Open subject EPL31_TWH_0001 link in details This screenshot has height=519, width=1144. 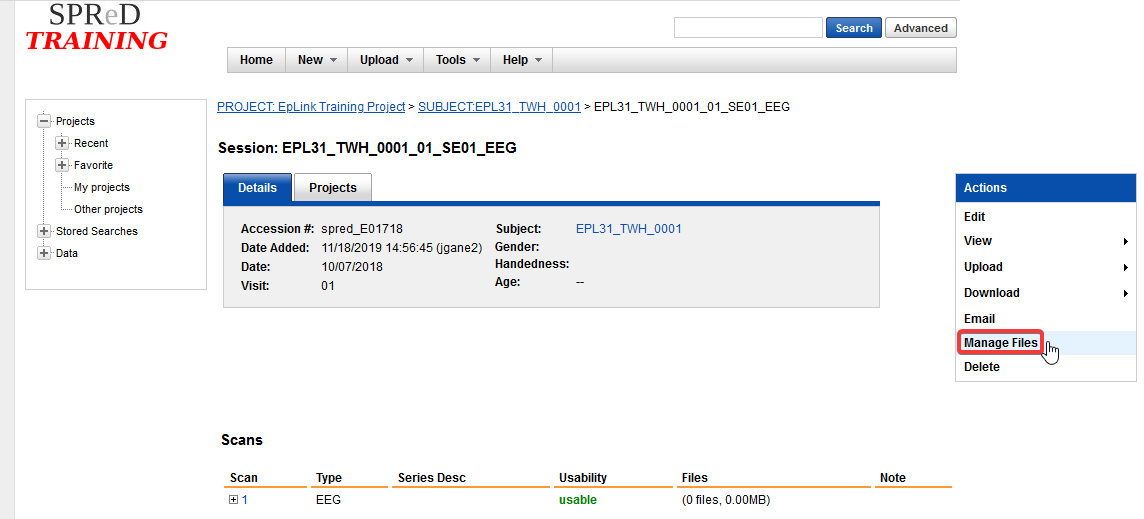[x=628, y=229]
